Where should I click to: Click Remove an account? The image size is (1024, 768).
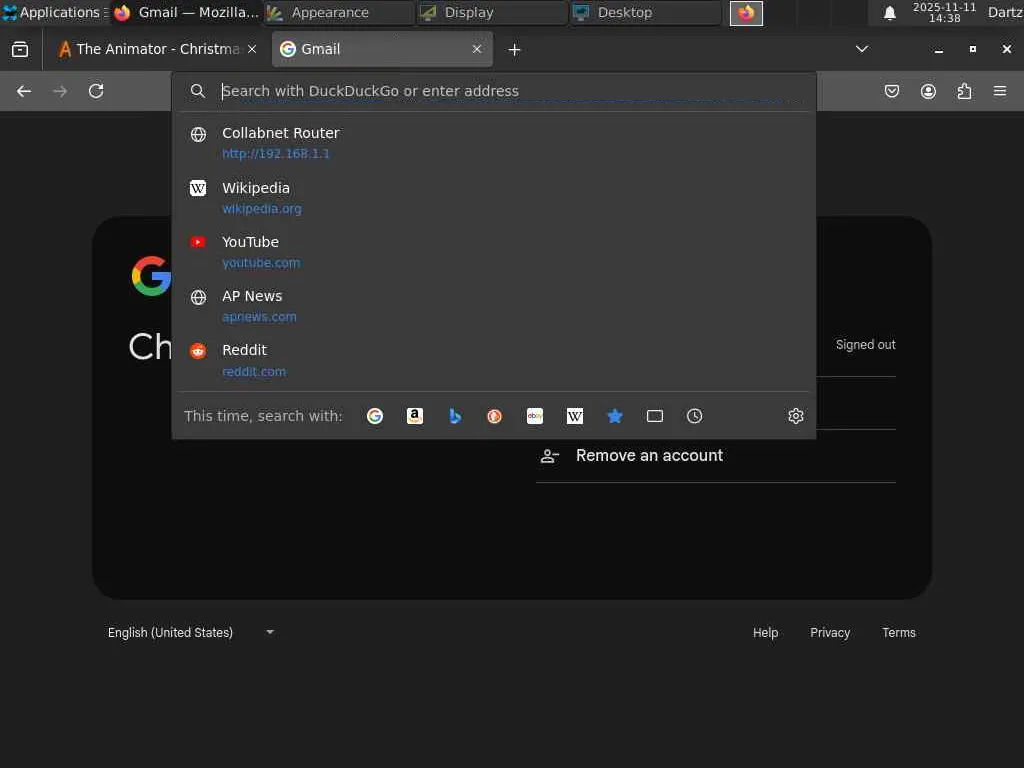tap(649, 455)
